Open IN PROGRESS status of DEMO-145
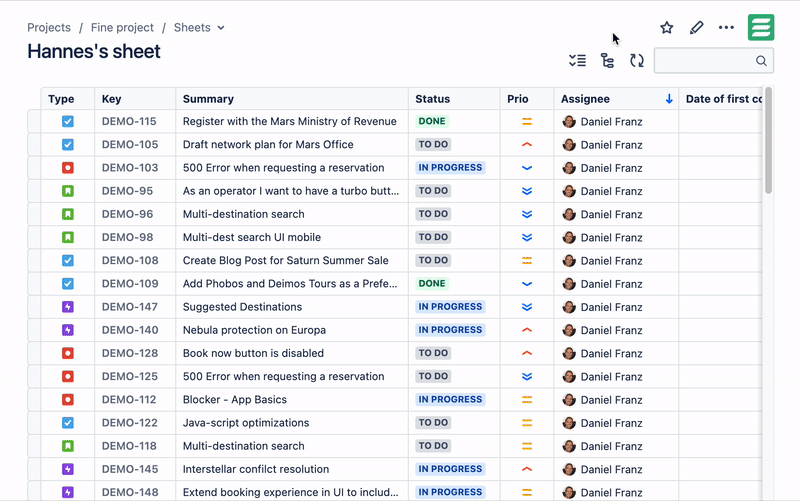 coord(450,469)
